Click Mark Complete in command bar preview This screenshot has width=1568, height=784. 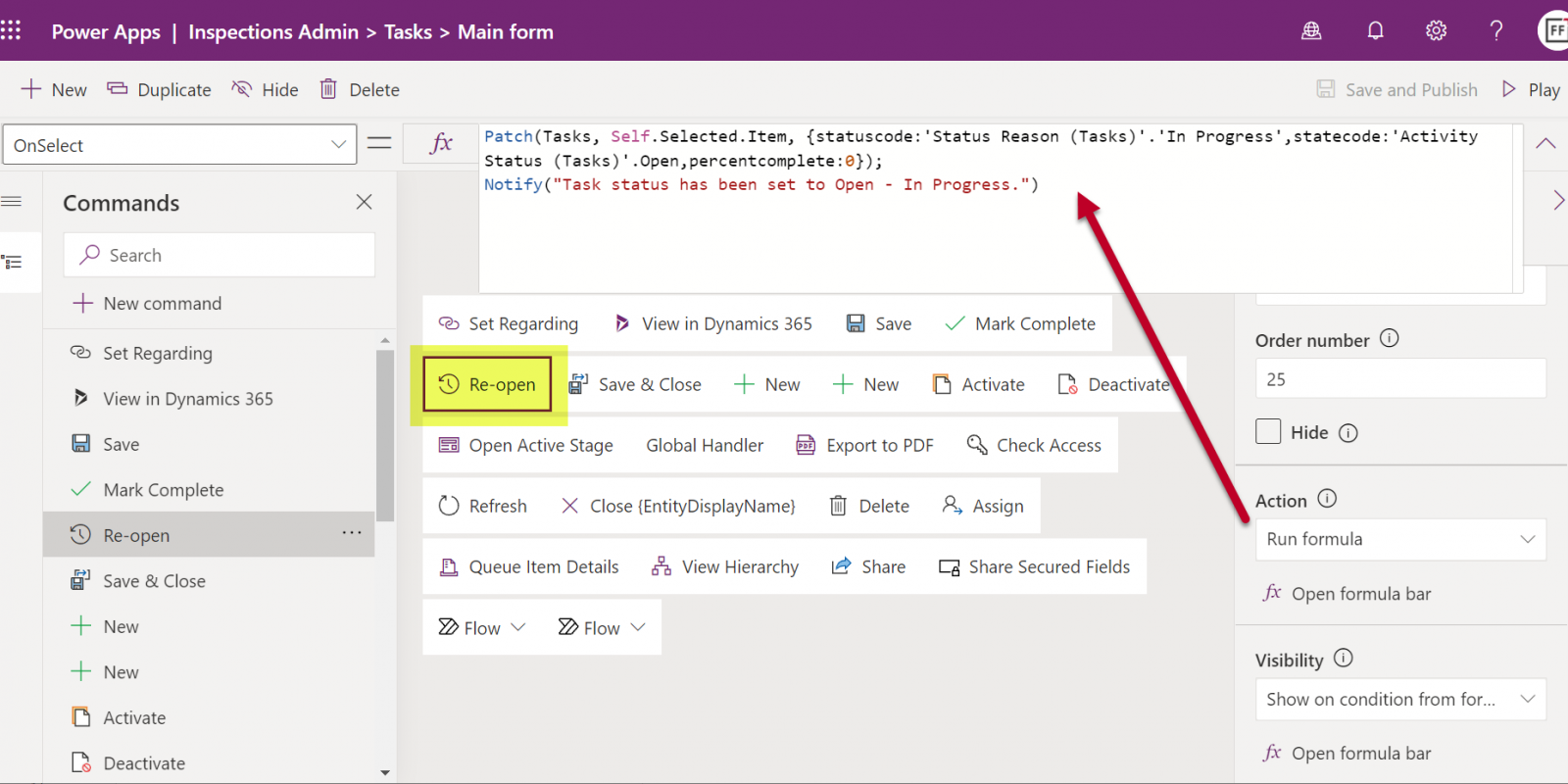[x=1020, y=323]
